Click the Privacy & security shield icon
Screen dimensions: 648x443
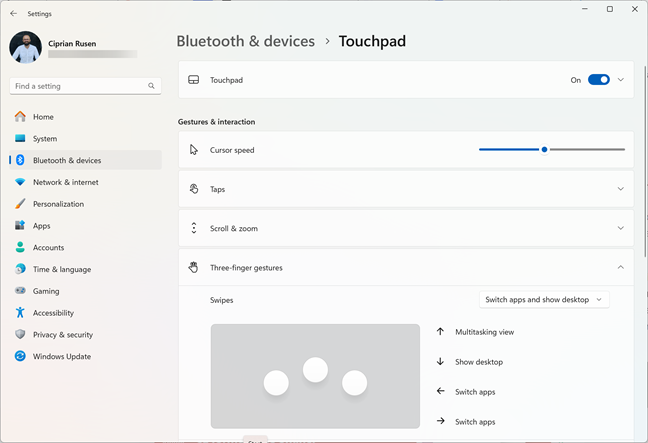tap(20, 334)
